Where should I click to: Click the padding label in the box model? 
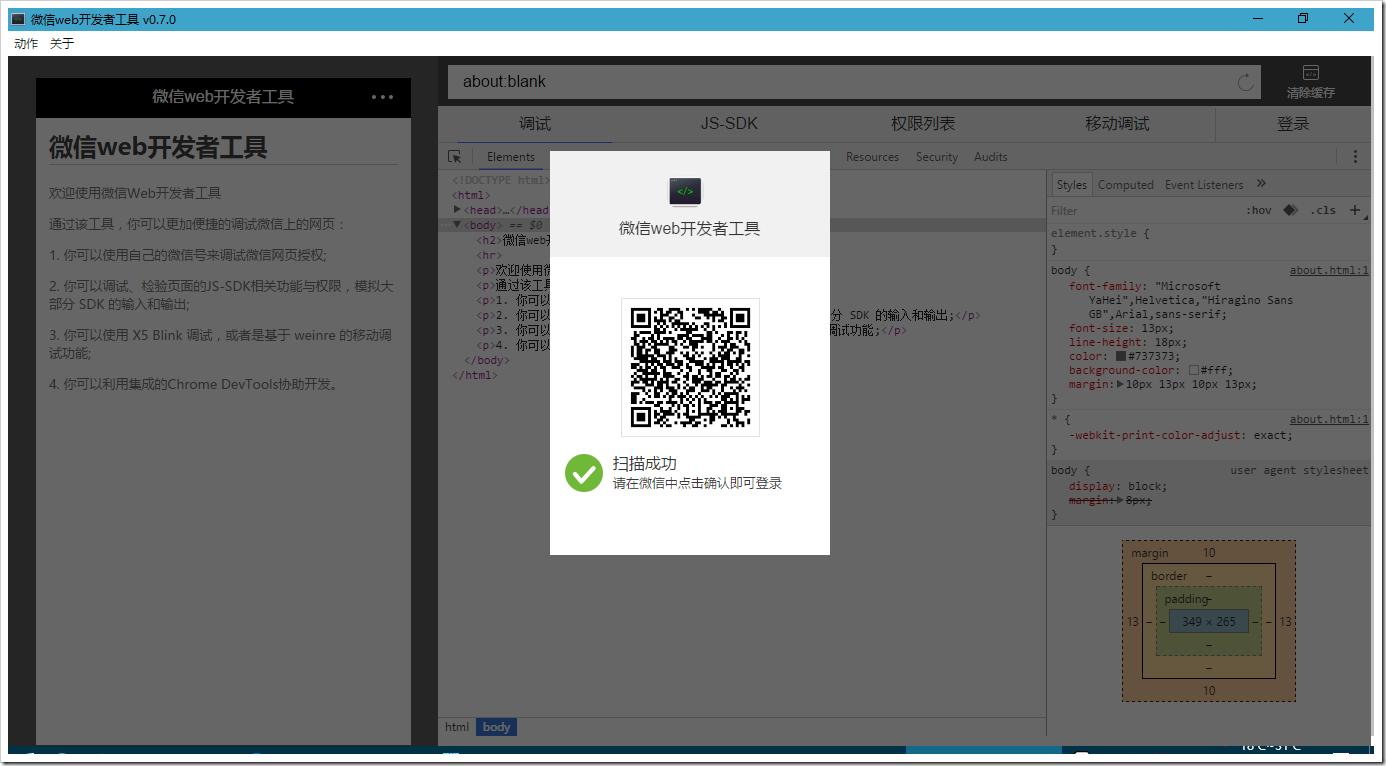pos(1186,599)
